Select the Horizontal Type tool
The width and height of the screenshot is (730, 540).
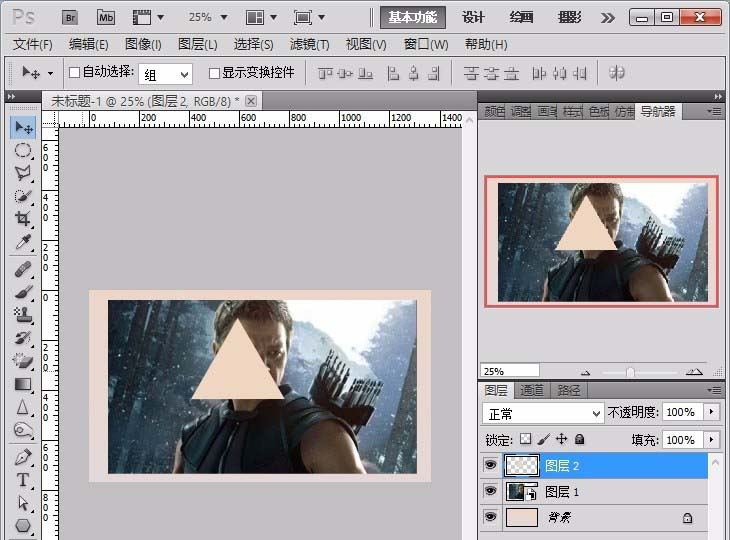[22, 480]
